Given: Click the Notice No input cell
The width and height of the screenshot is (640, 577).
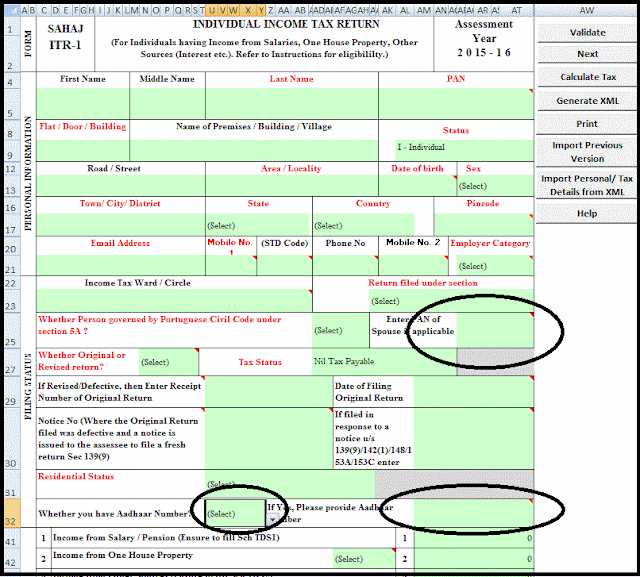Looking at the screenshot, I should point(269,439).
